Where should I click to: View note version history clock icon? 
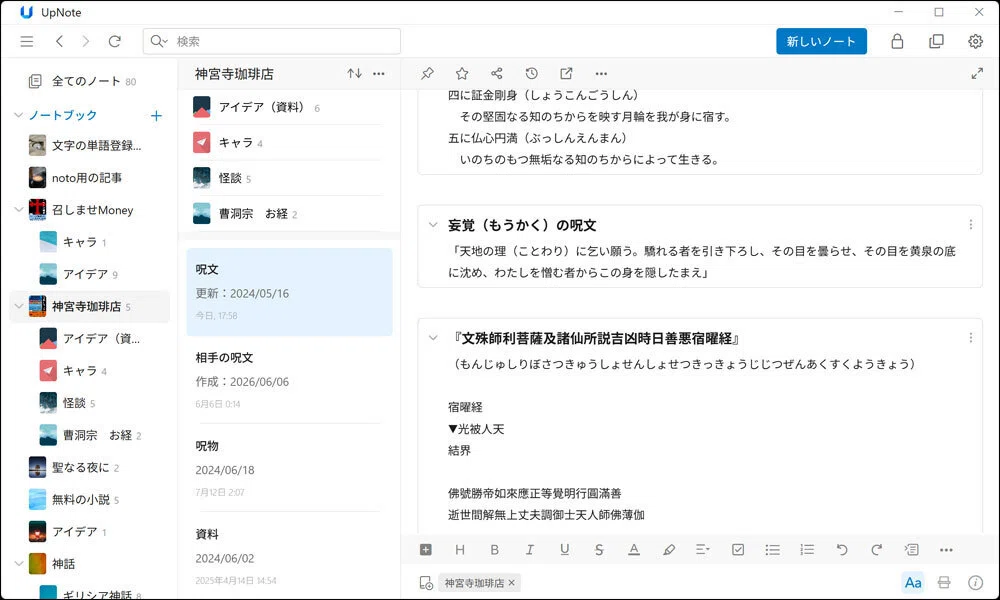click(x=531, y=73)
